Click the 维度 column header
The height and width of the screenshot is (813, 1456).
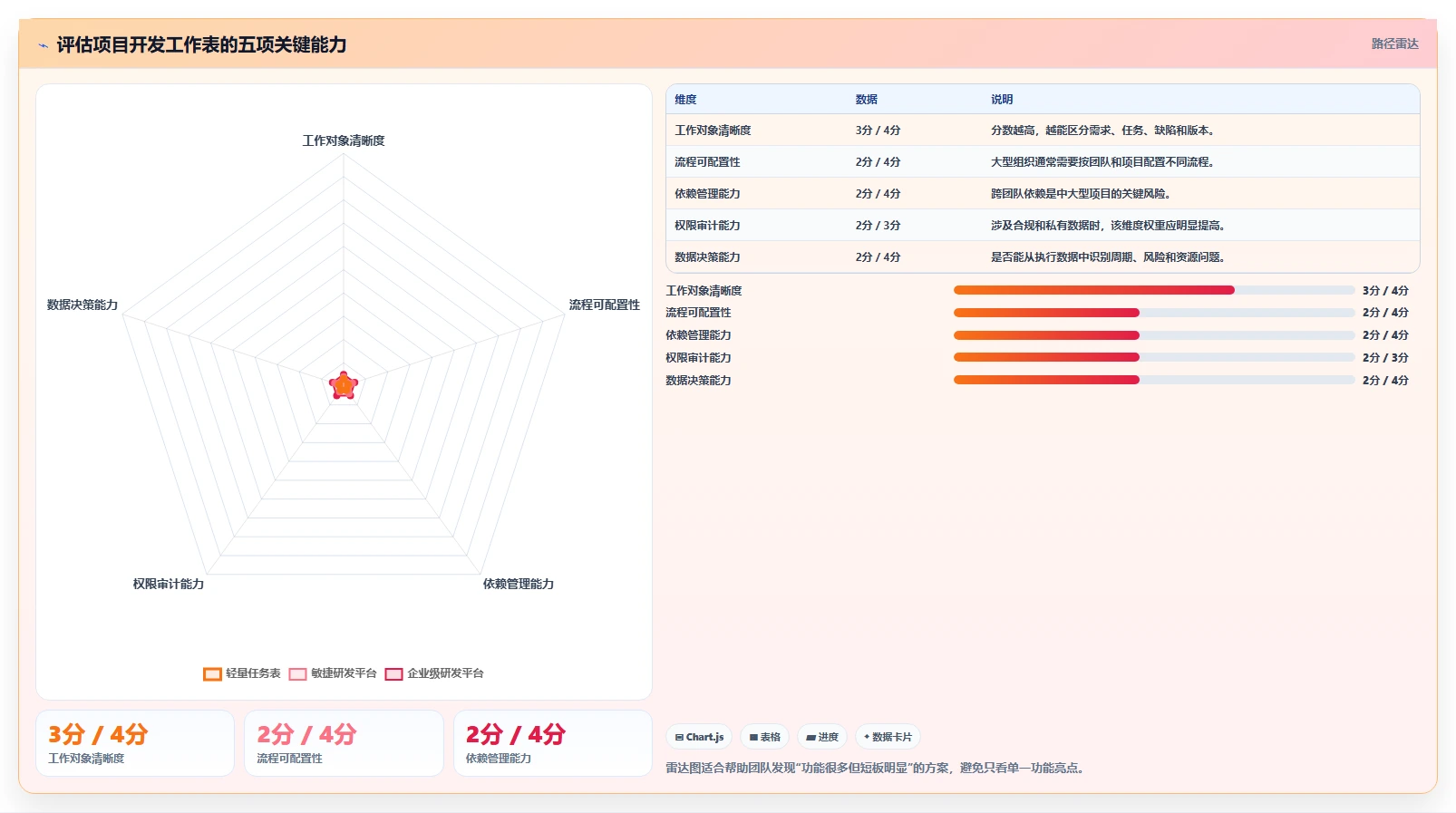click(x=685, y=100)
